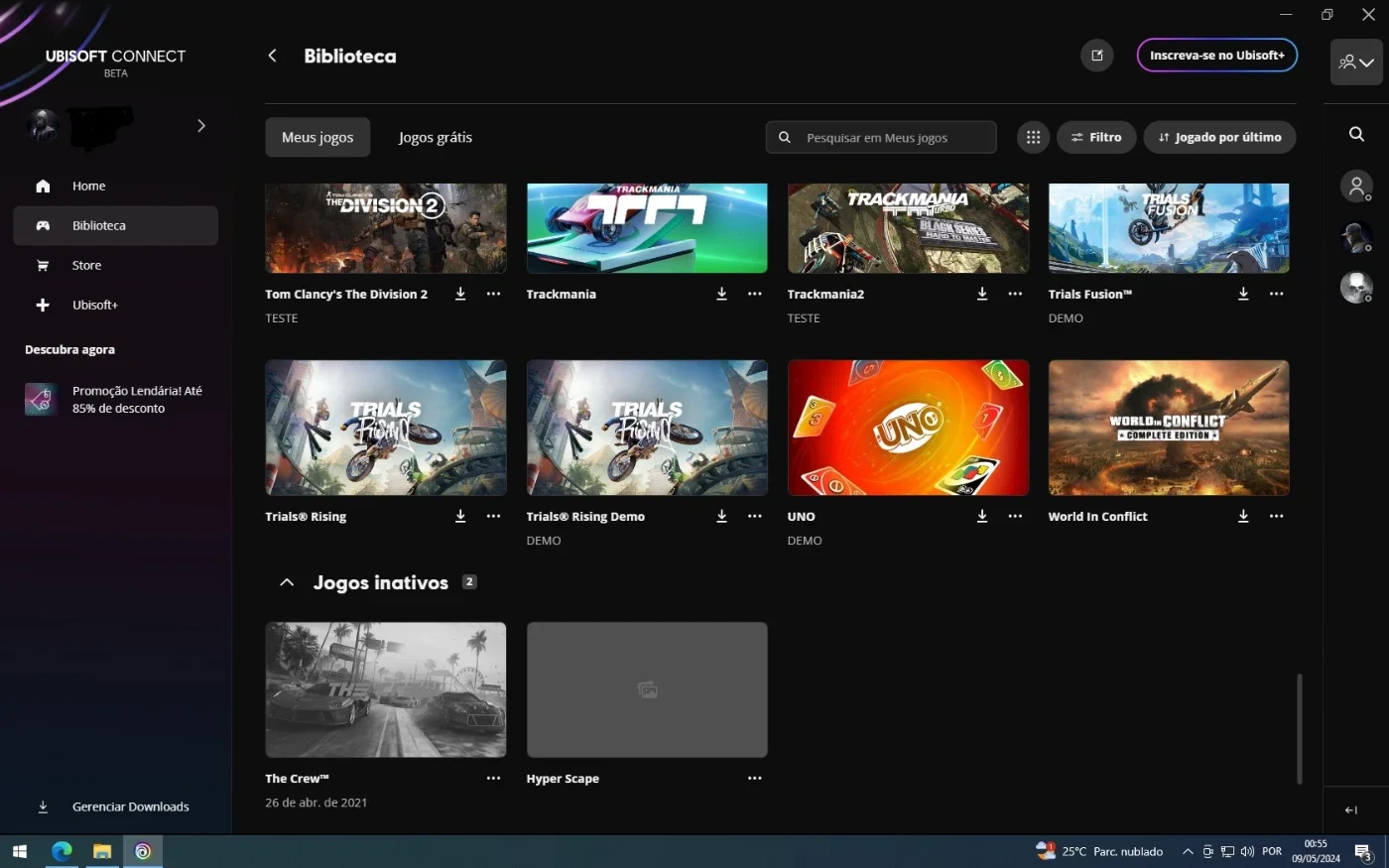The height and width of the screenshot is (868, 1389).
Task: Open more options for Trackmania2
Action: (x=1015, y=294)
